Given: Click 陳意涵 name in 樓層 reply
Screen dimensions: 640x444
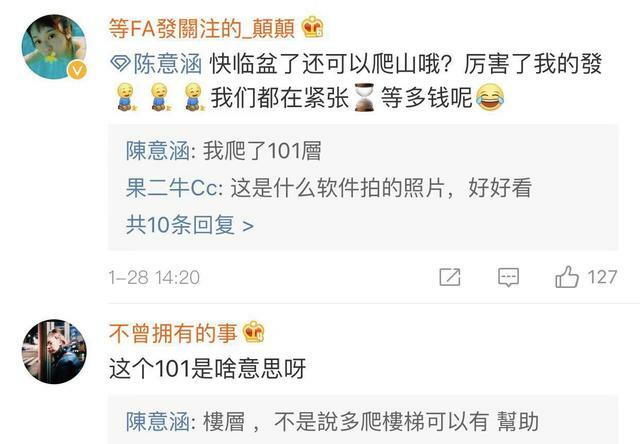Looking at the screenshot, I should tap(158, 422).
